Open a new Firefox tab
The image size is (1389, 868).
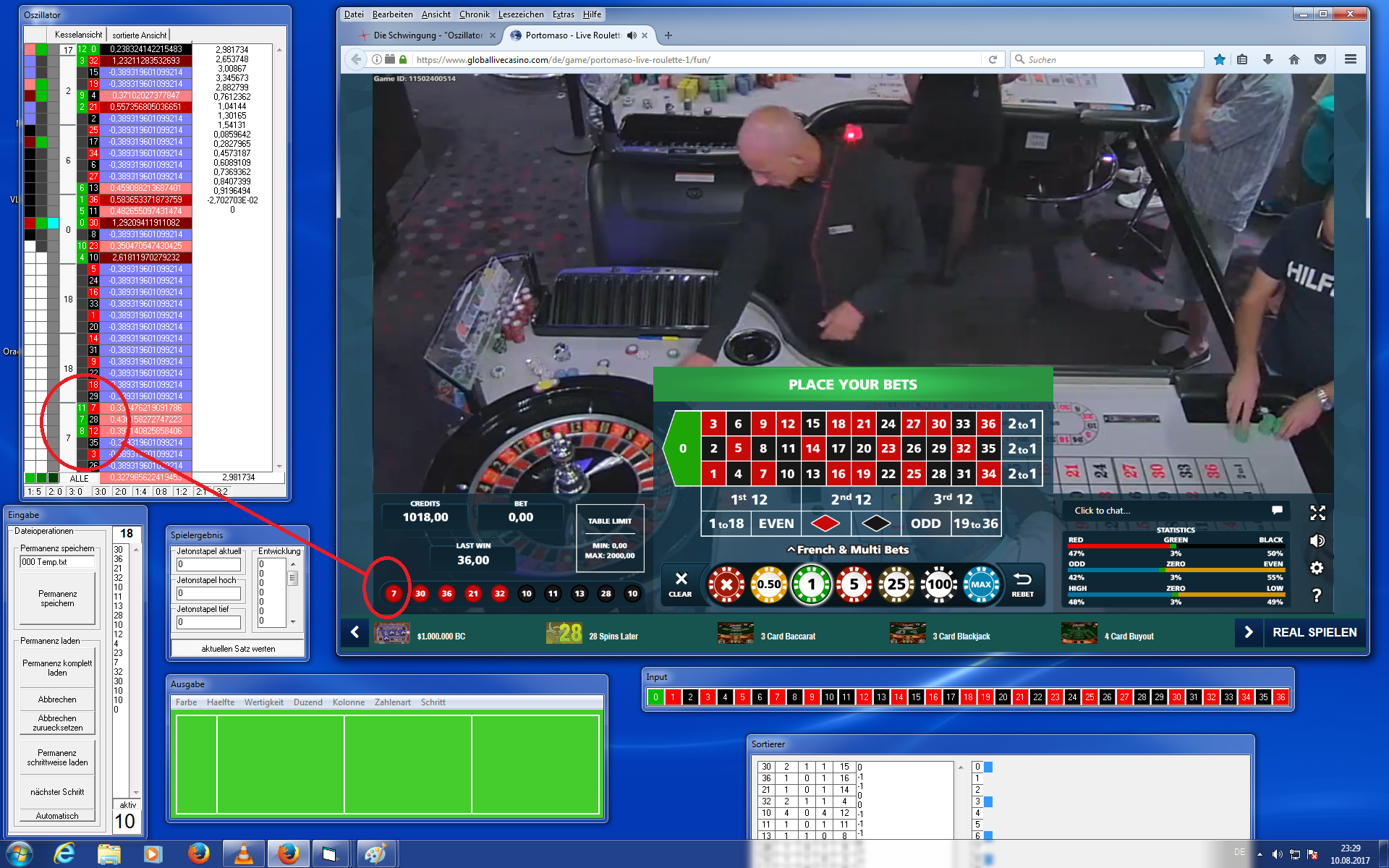click(x=668, y=35)
